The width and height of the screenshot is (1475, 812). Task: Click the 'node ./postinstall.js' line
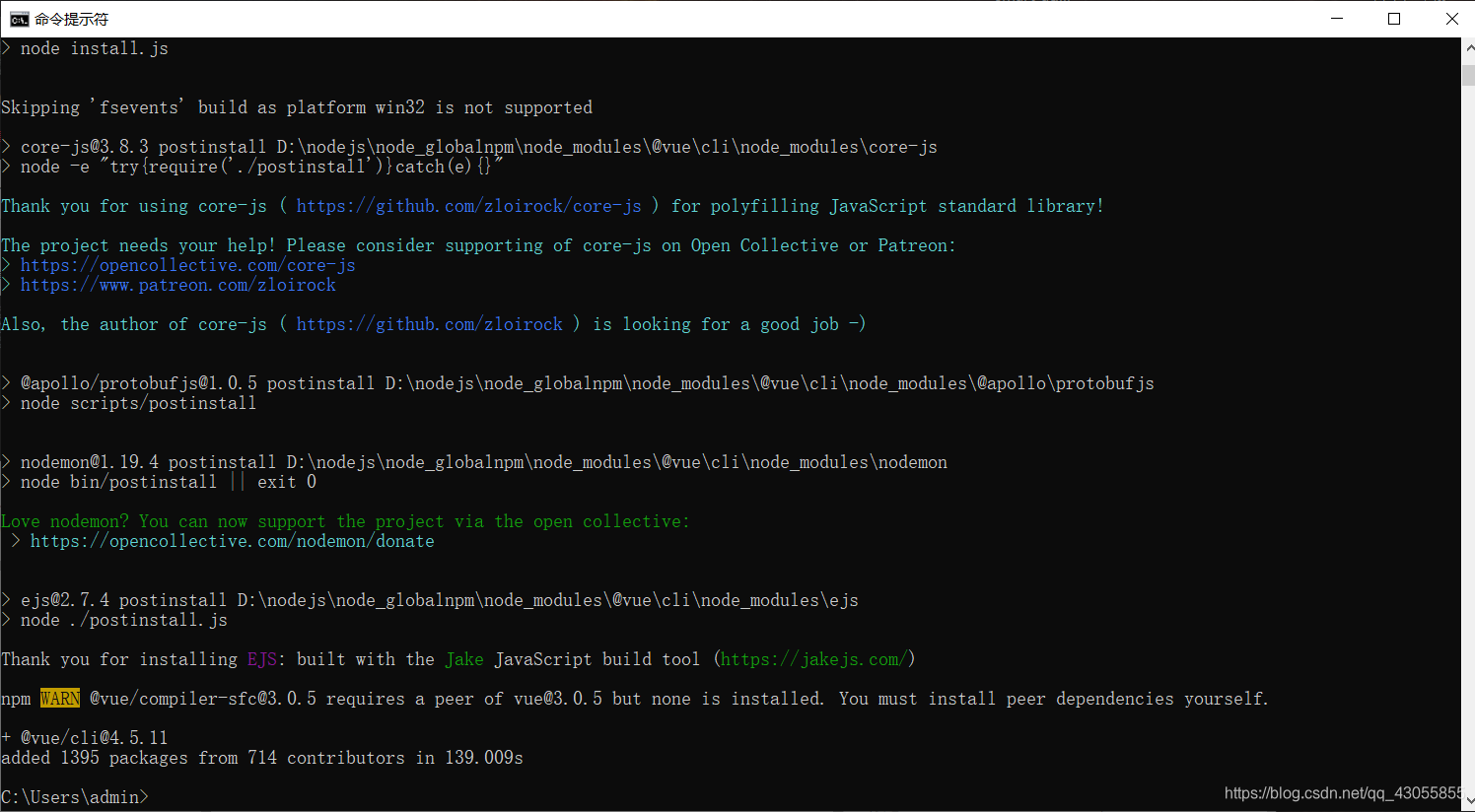114,620
